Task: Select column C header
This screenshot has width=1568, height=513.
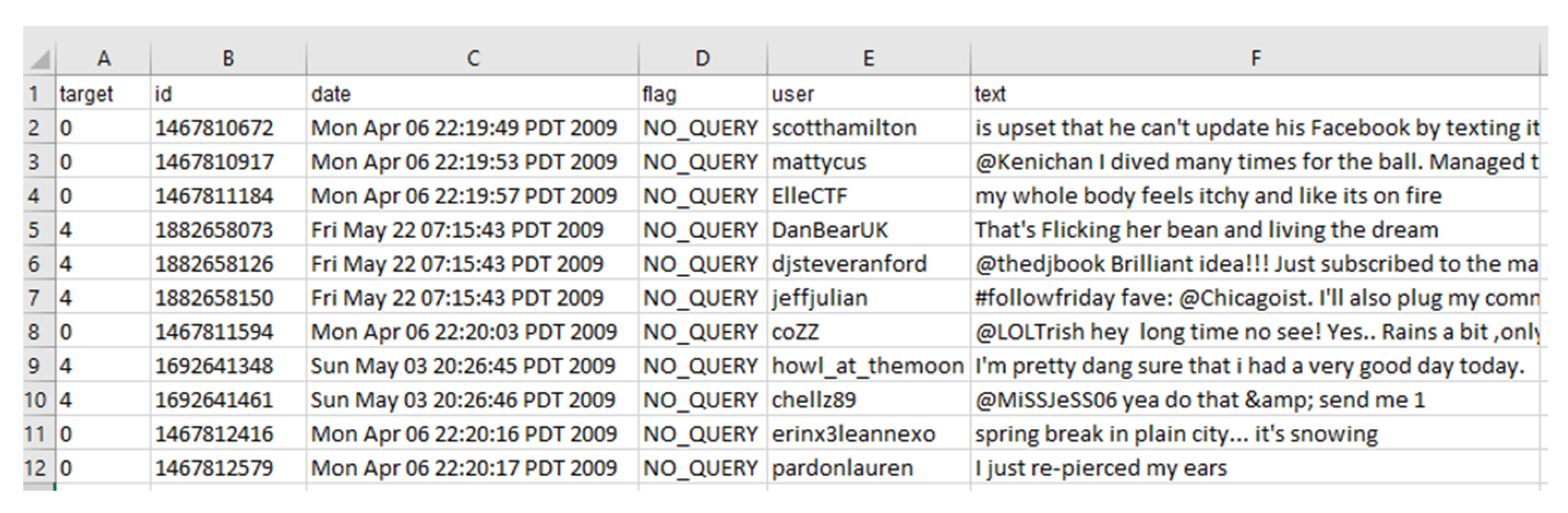Action: [473, 58]
